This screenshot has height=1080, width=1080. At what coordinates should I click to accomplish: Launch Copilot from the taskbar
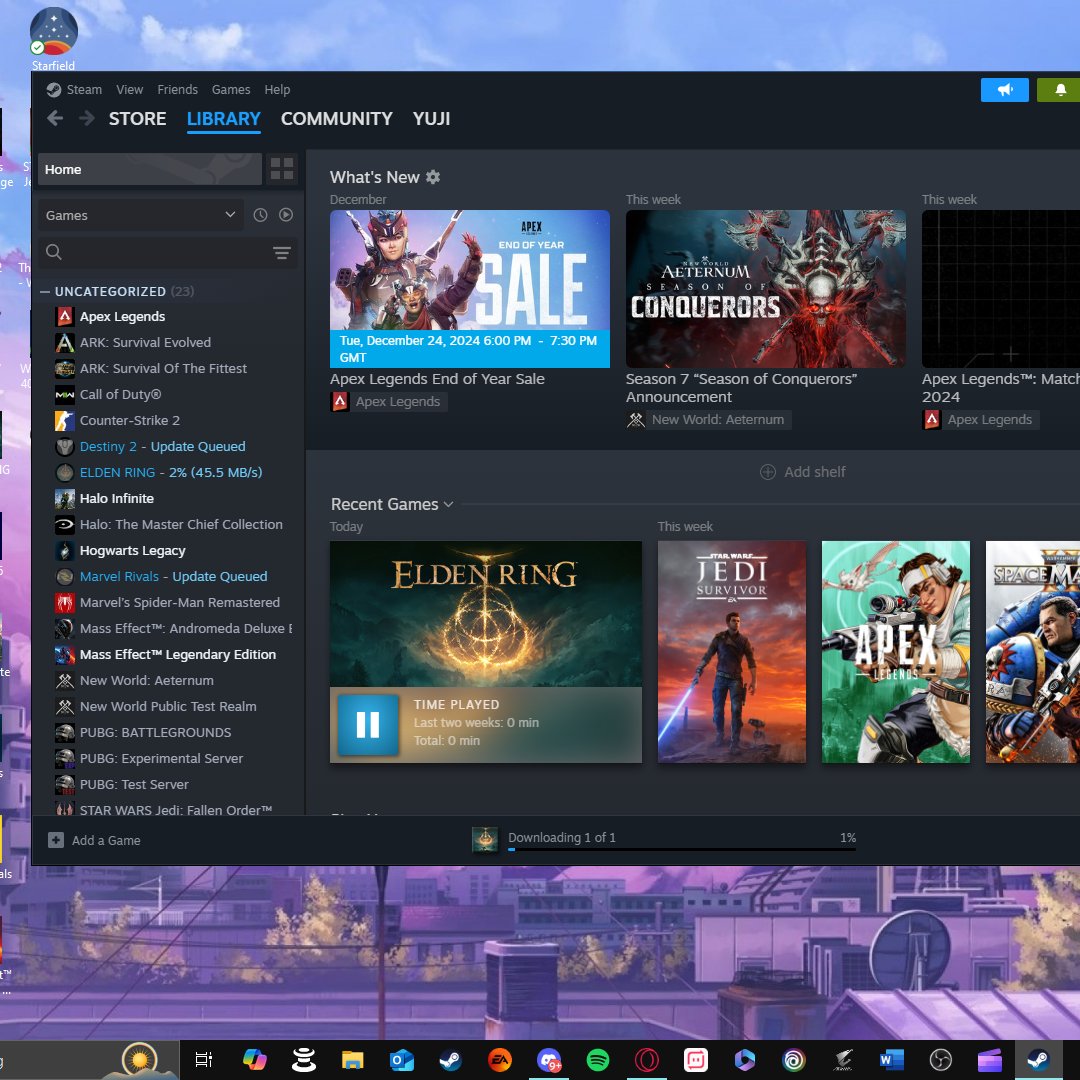255,1059
